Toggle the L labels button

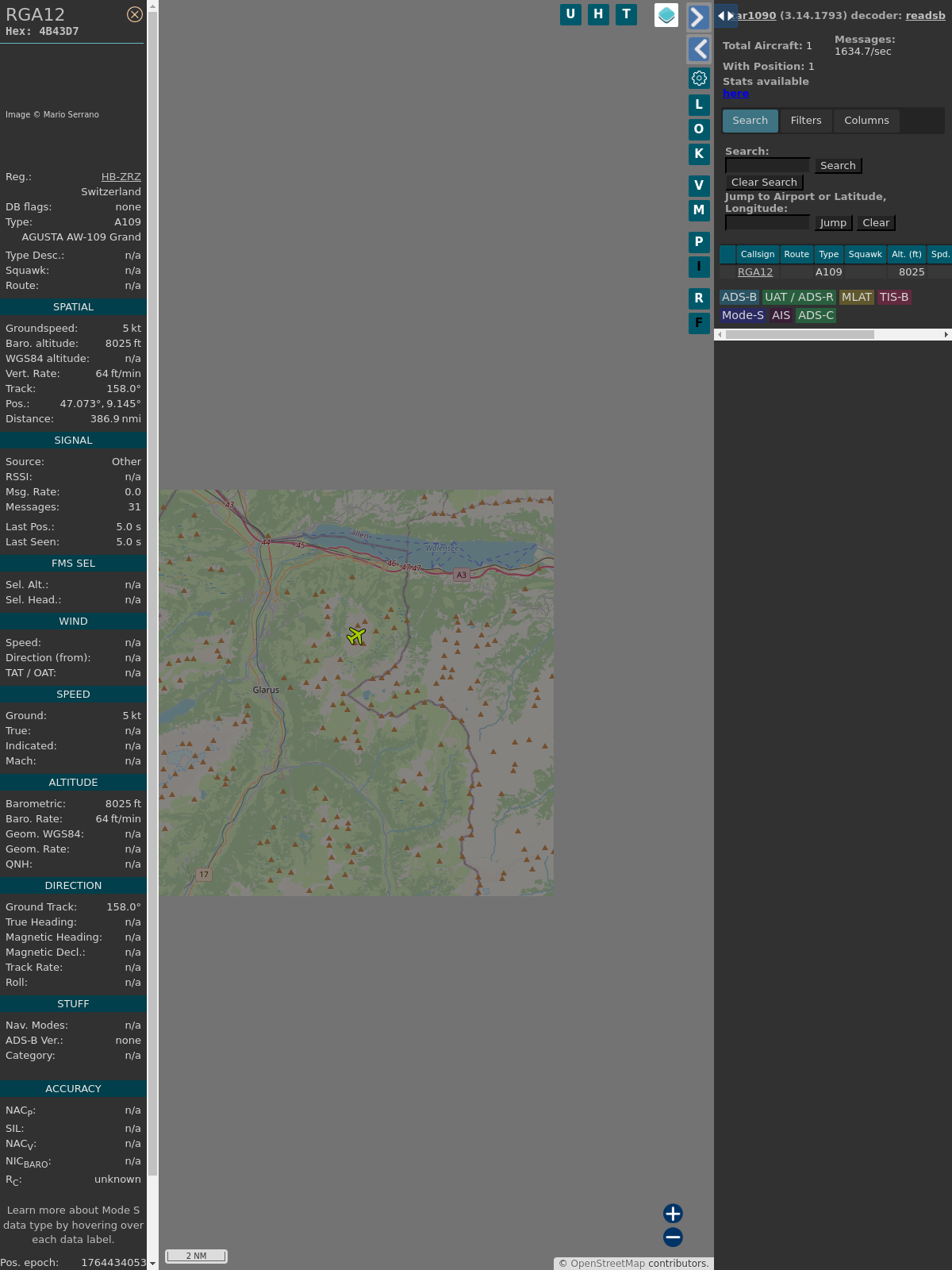click(699, 105)
